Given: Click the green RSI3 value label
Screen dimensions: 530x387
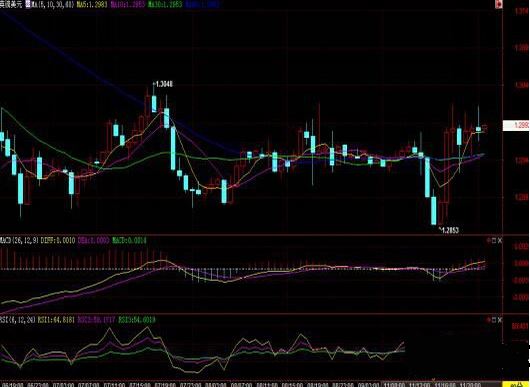Looking at the screenshot, I should click(137, 319).
